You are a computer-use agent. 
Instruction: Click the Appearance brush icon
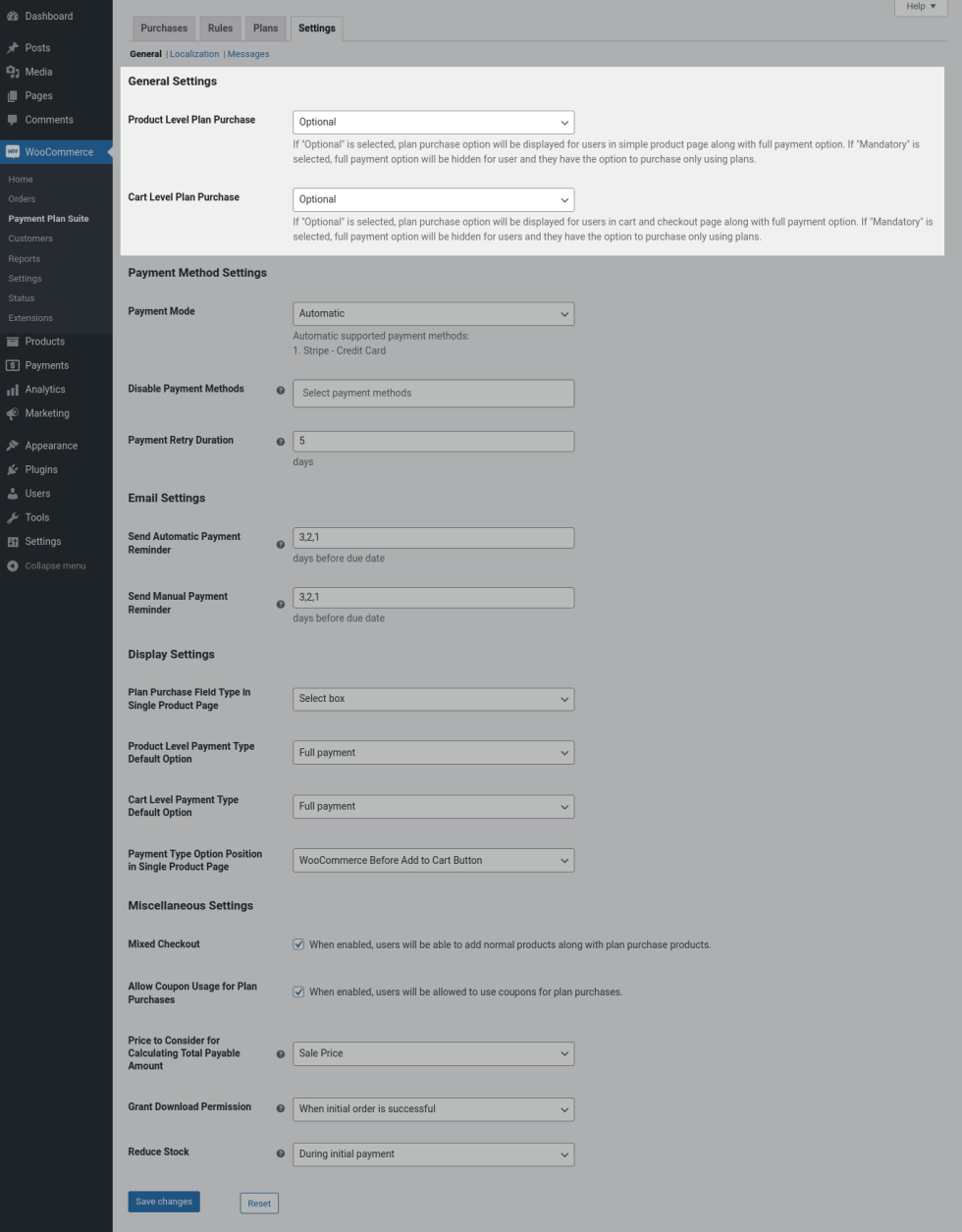pos(13,446)
